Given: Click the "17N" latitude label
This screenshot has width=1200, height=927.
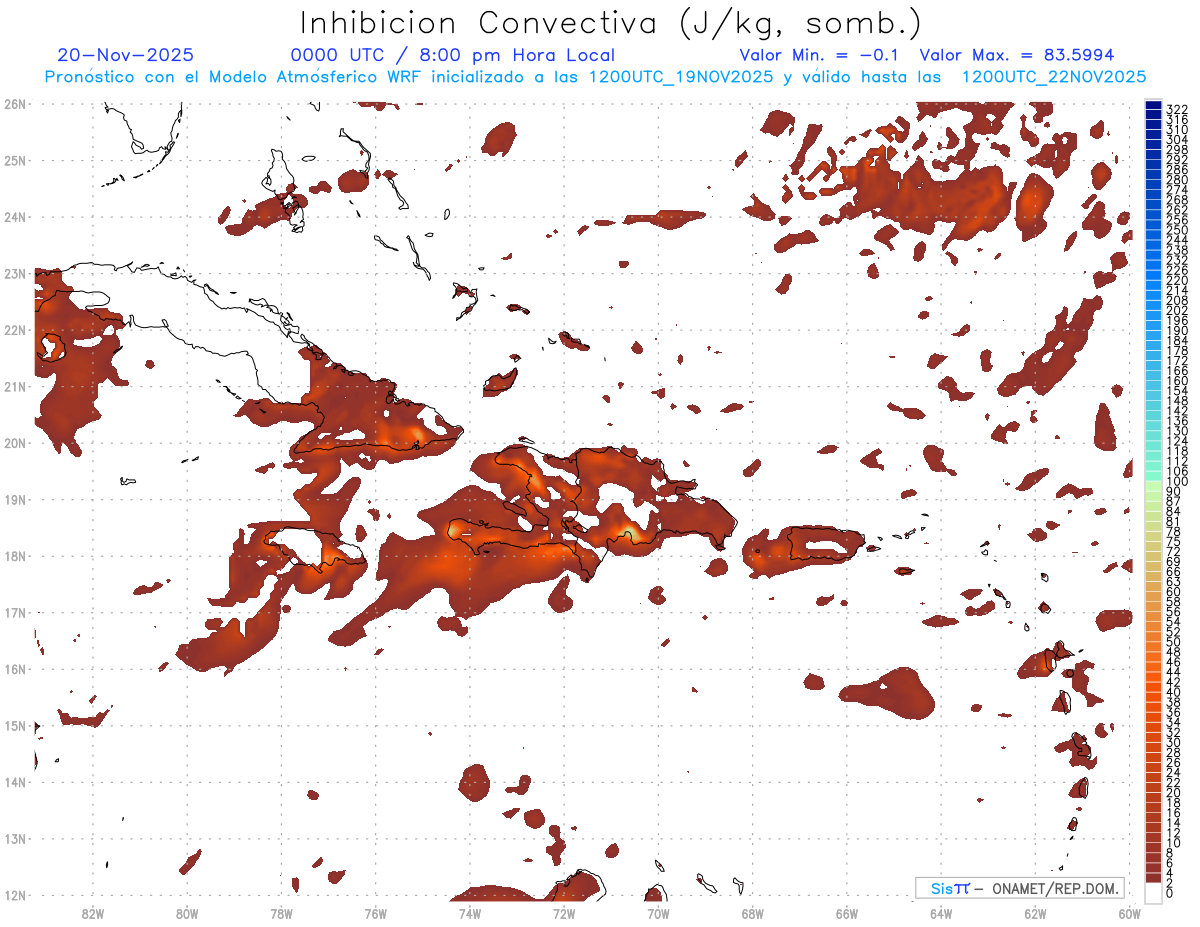Looking at the screenshot, I should [15, 612].
